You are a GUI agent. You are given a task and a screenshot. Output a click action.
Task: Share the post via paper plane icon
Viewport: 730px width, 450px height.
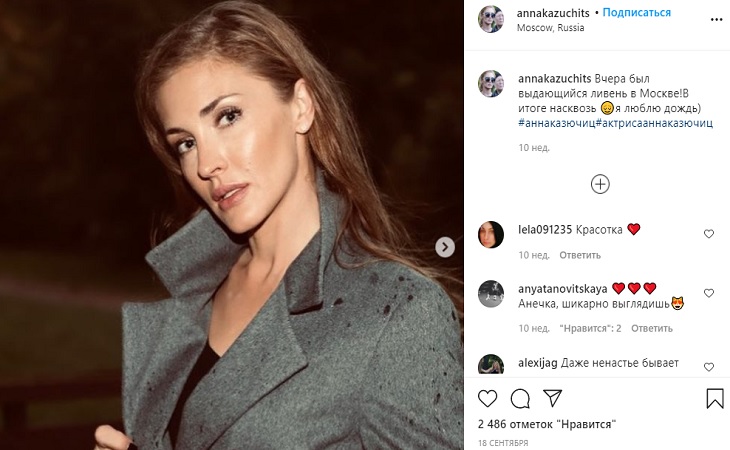coord(552,399)
